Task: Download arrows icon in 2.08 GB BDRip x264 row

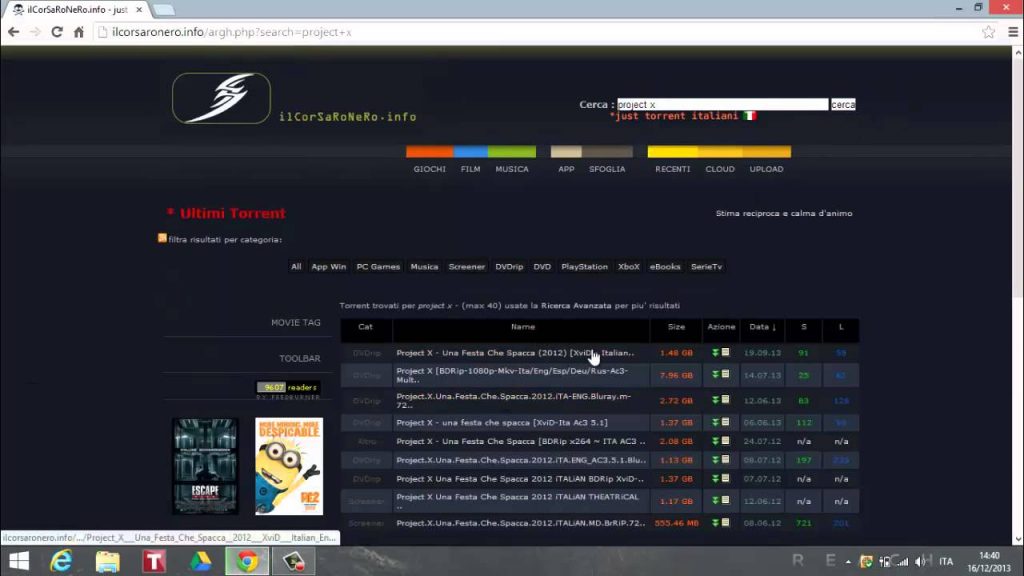Action: coord(715,441)
